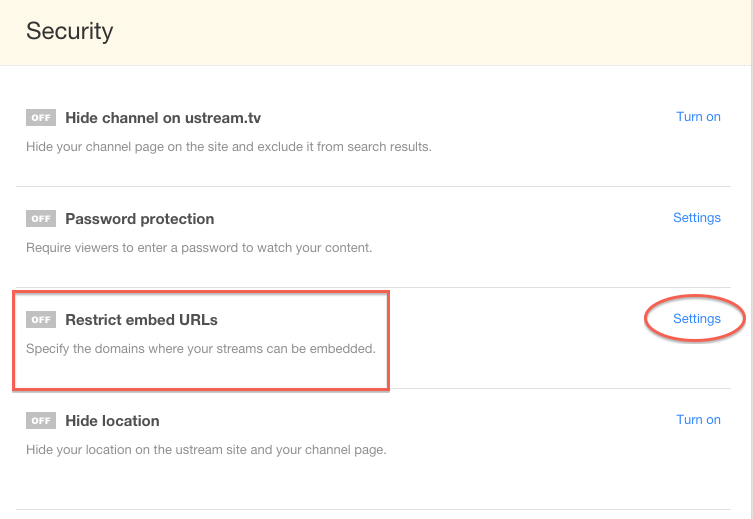The height and width of the screenshot is (519, 753).
Task: Open Settings for Password protection
Action: click(x=697, y=218)
